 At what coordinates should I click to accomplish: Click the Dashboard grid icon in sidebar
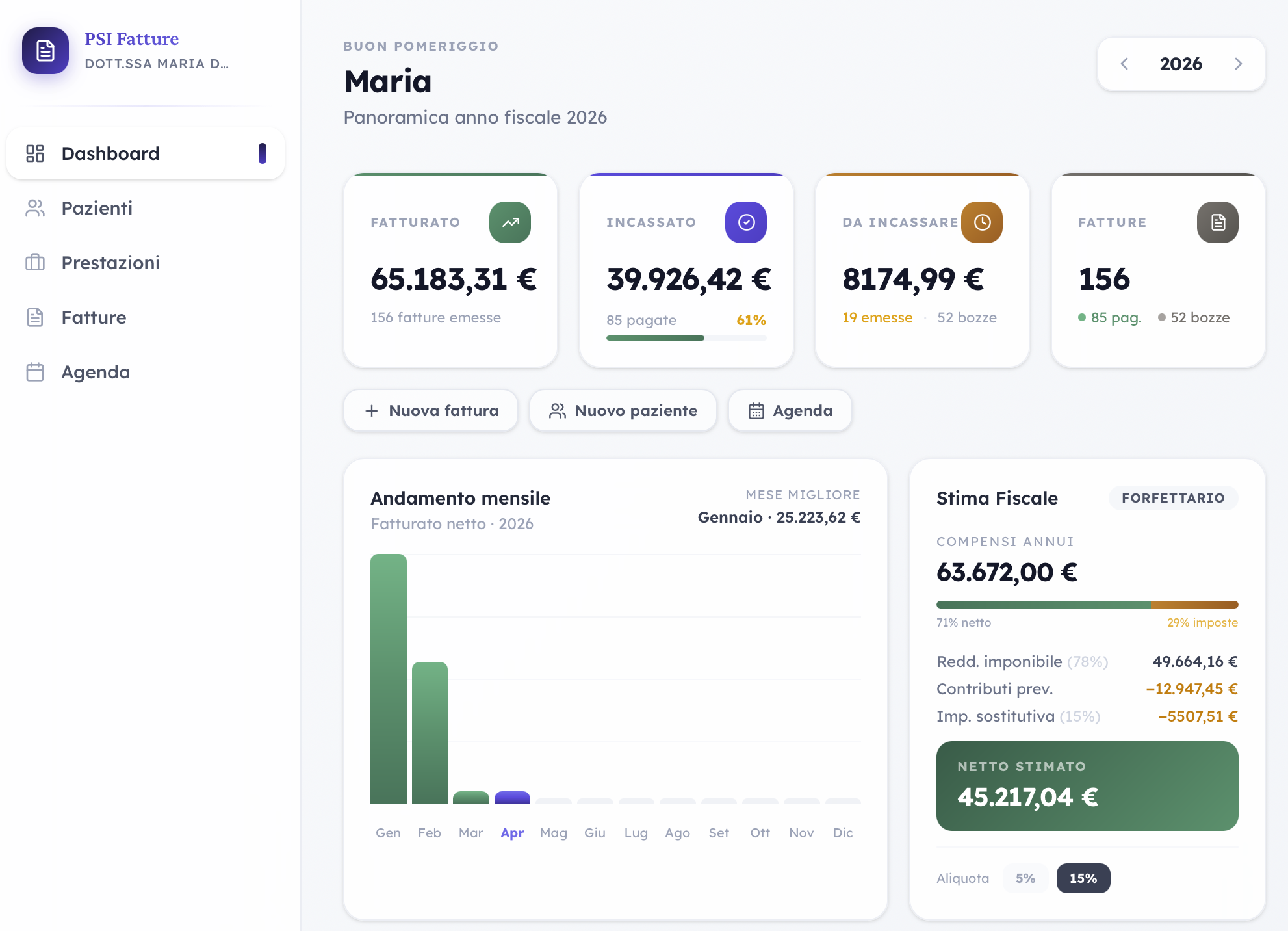click(34, 153)
